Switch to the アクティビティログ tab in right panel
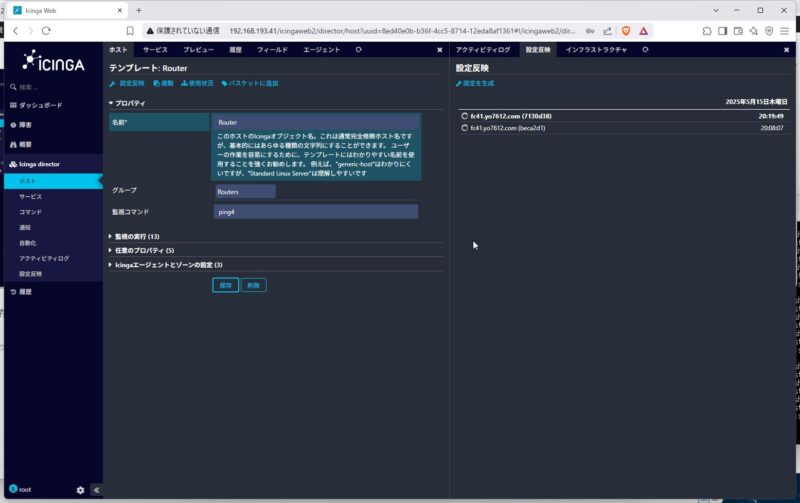 point(483,49)
